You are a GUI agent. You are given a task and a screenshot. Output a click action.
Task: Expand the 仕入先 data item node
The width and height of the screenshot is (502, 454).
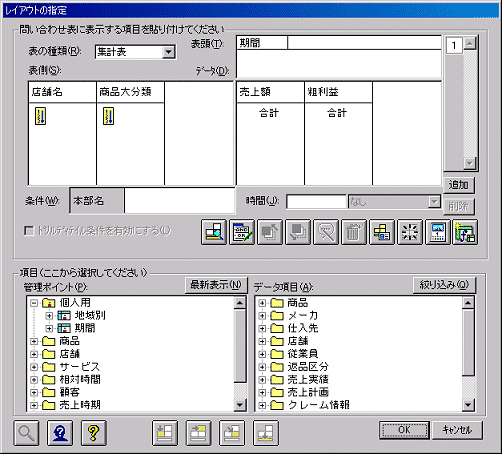point(262,329)
